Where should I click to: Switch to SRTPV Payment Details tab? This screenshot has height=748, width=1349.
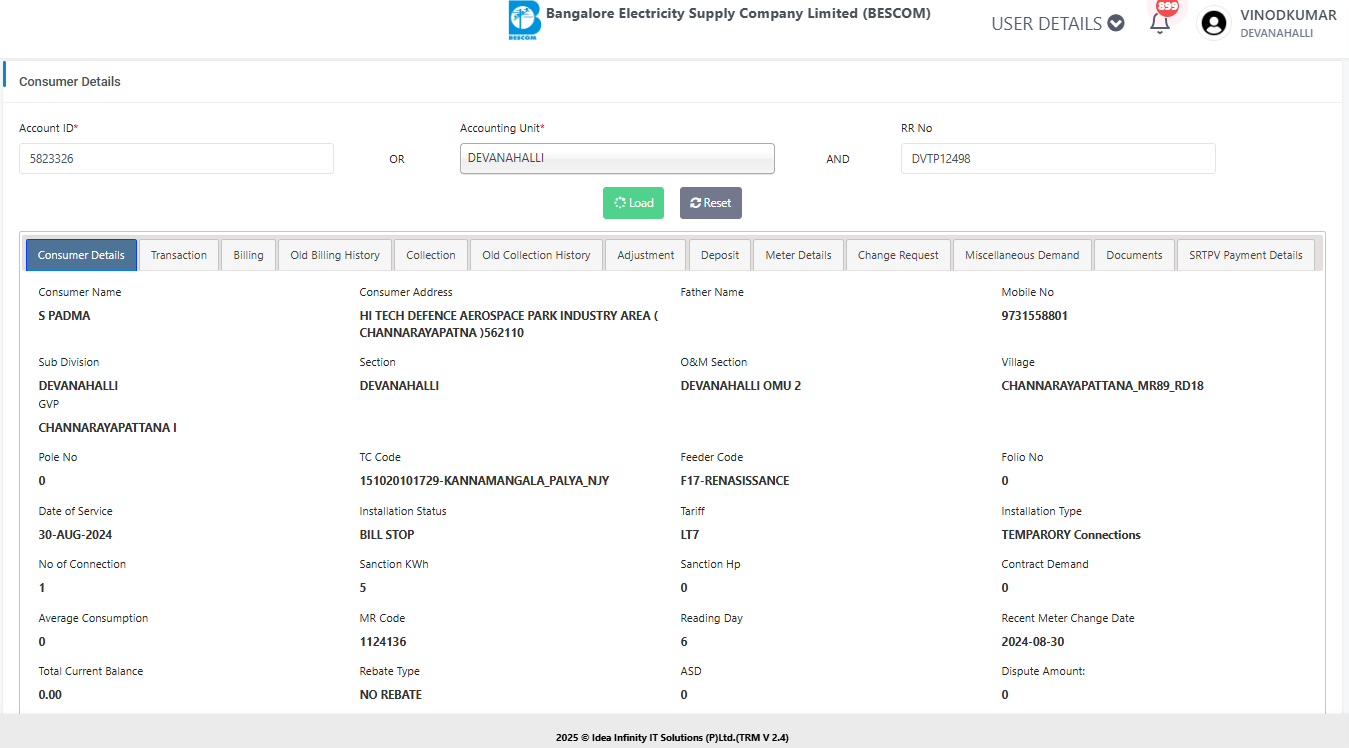click(x=1245, y=255)
